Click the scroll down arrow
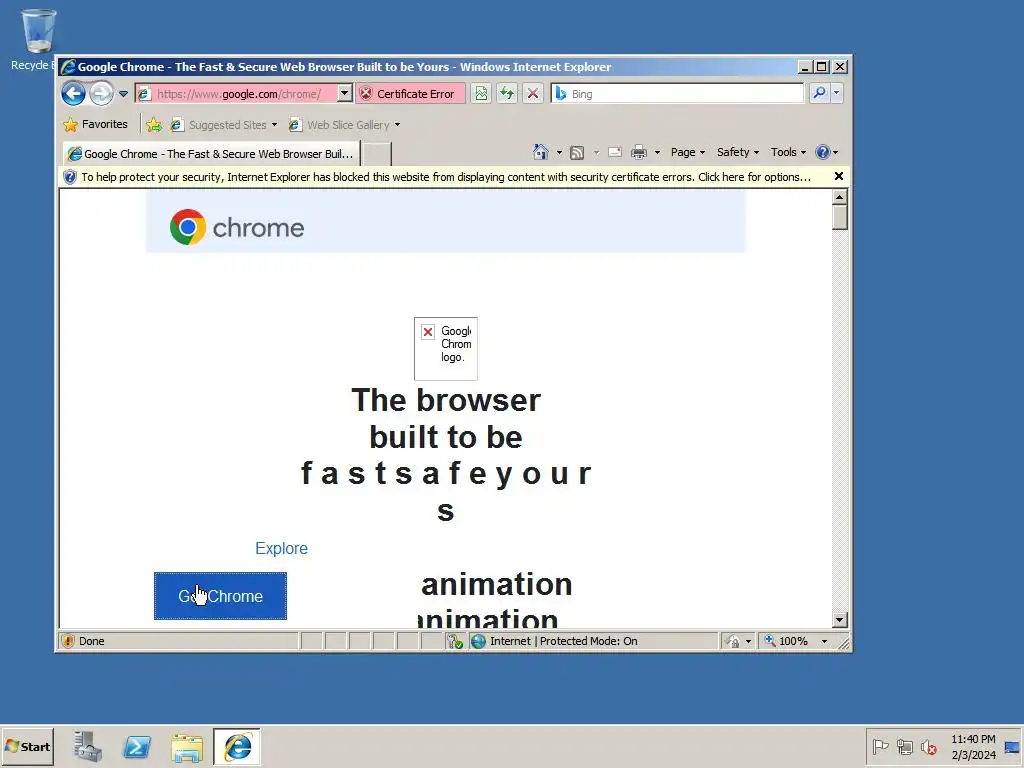1024x768 pixels. (840, 620)
